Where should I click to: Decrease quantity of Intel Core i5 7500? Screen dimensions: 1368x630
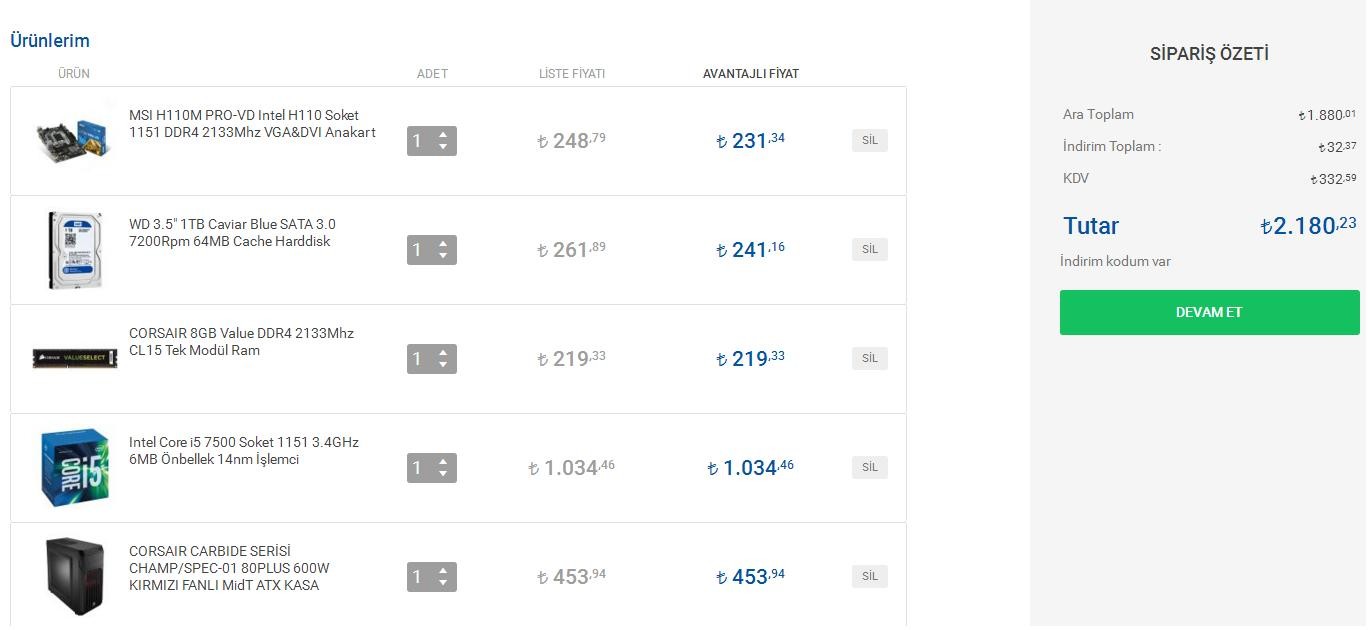point(443,475)
